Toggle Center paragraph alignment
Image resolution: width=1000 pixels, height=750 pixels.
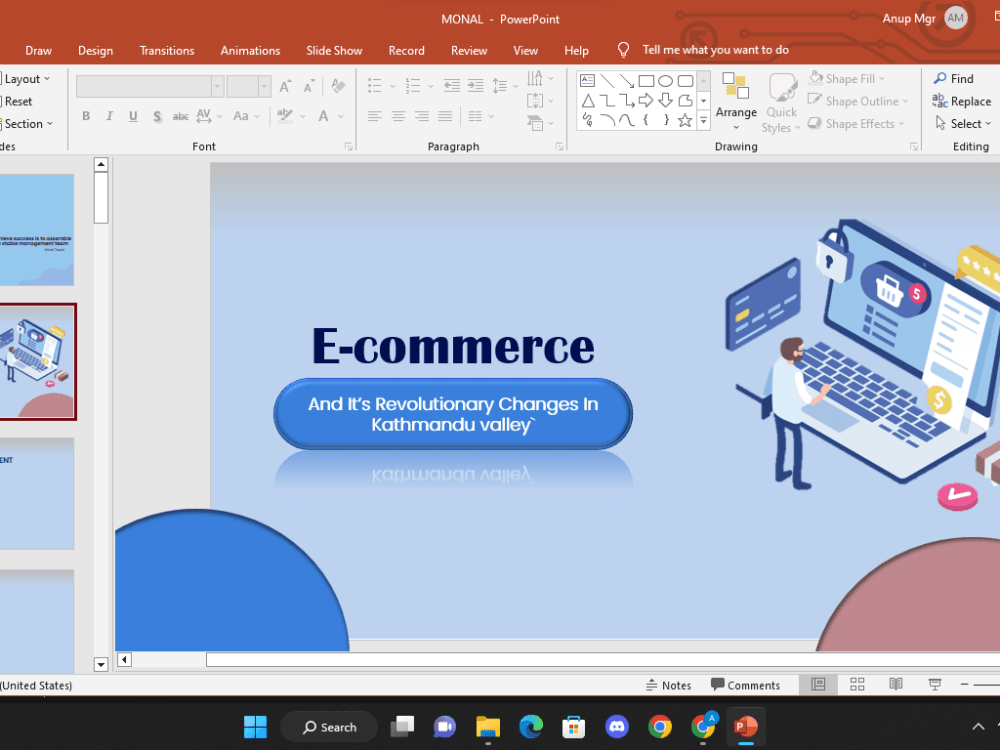(399, 116)
